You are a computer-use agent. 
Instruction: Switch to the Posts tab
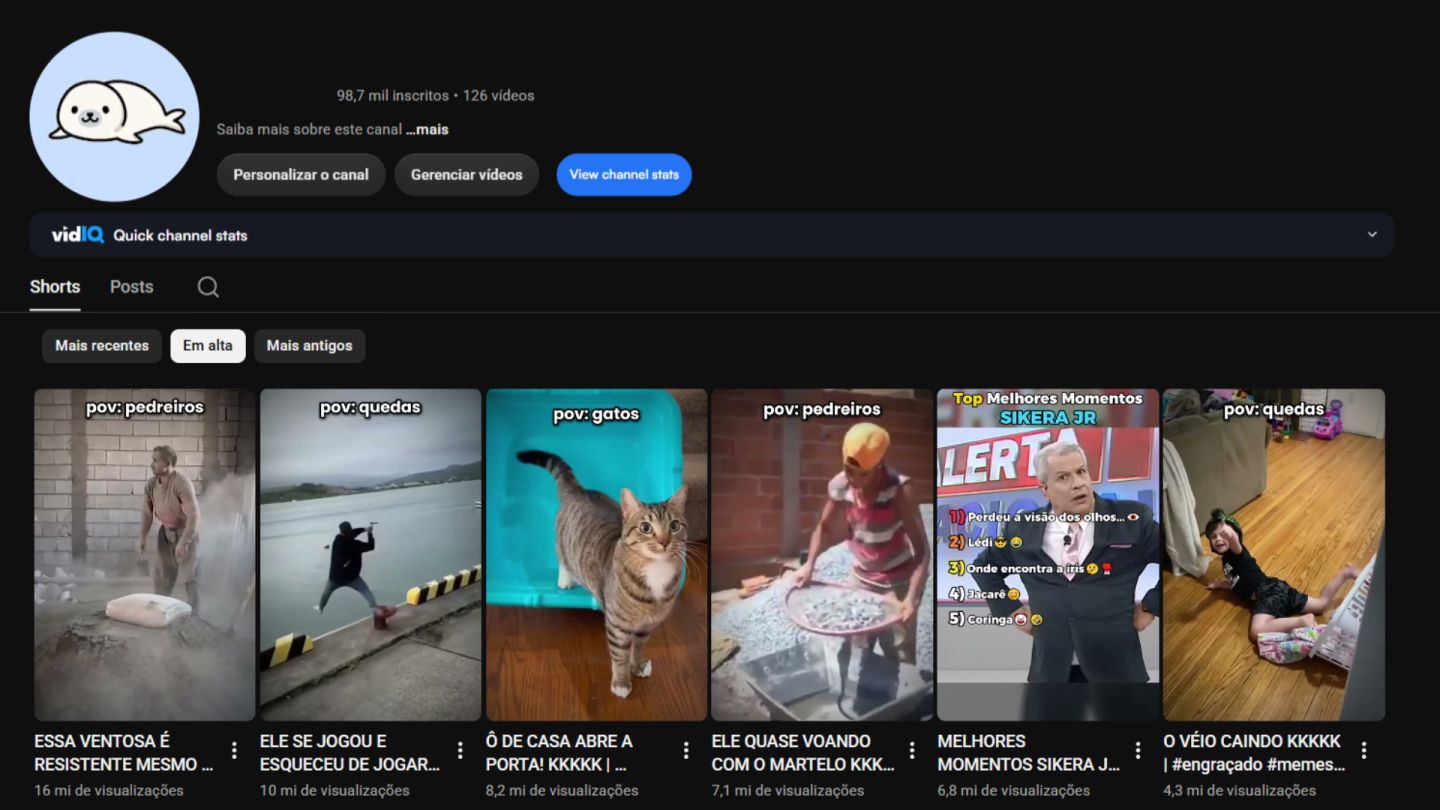tap(131, 287)
